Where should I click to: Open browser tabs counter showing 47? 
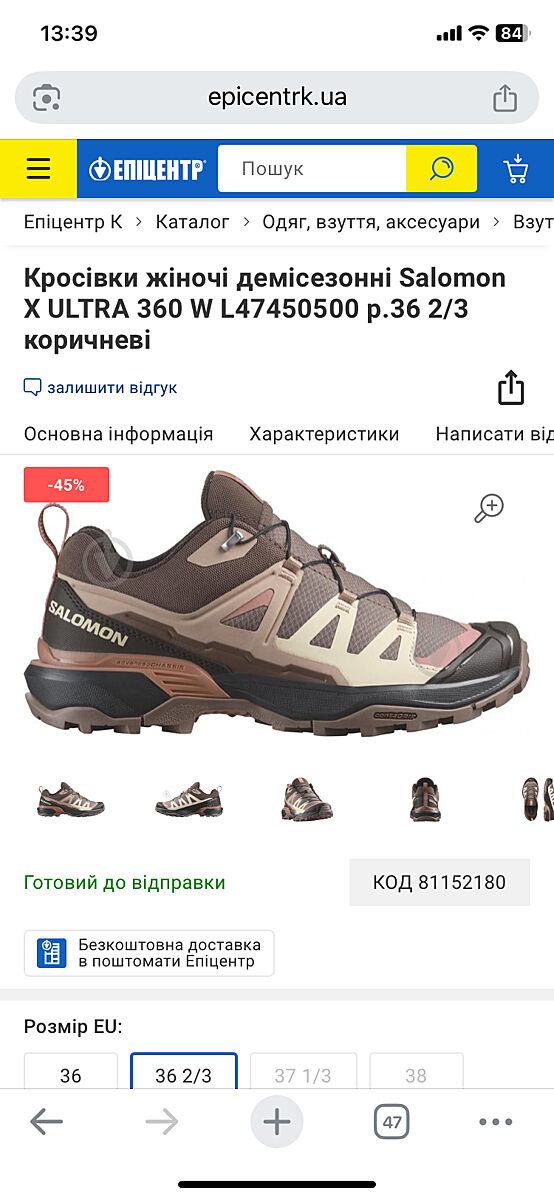(x=392, y=1122)
